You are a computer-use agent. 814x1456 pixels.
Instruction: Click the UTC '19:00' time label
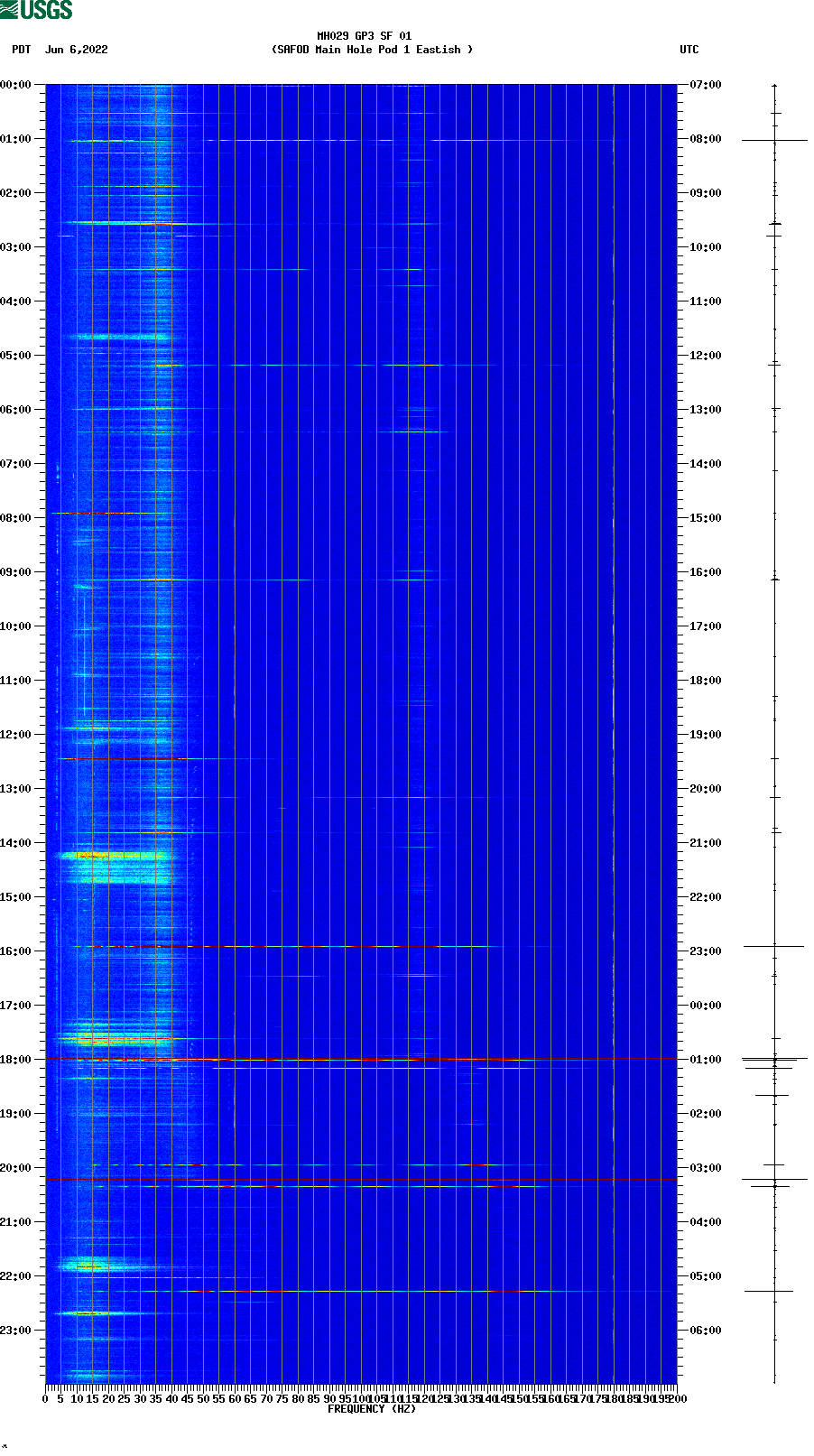pos(706,735)
